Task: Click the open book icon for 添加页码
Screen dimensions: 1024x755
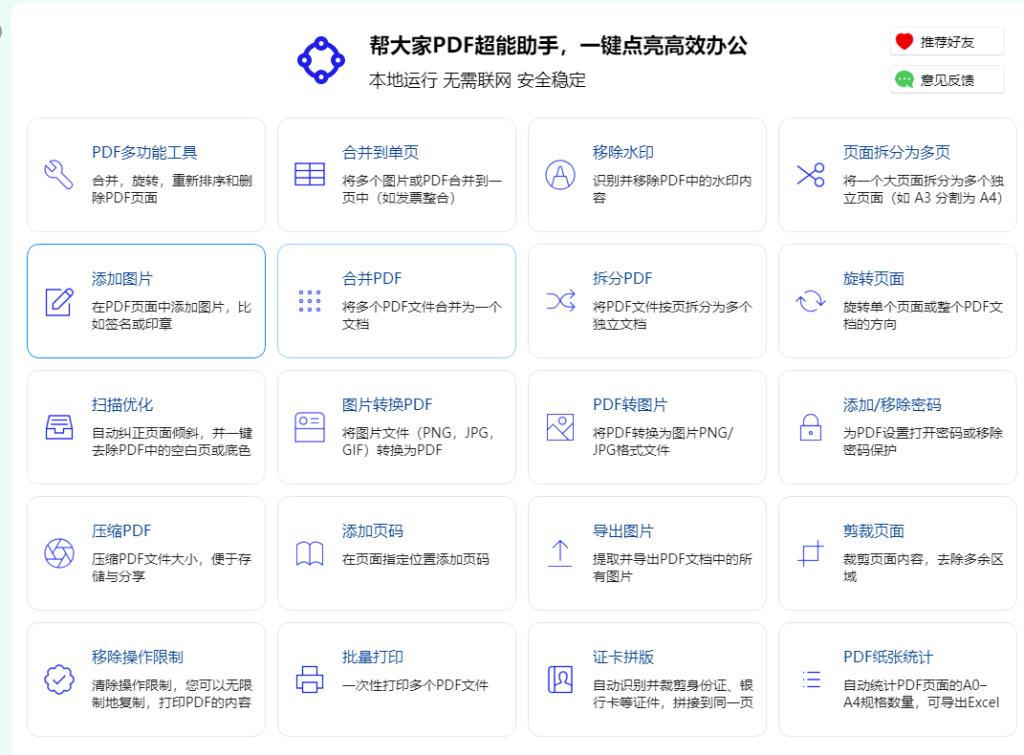Action: (x=309, y=553)
